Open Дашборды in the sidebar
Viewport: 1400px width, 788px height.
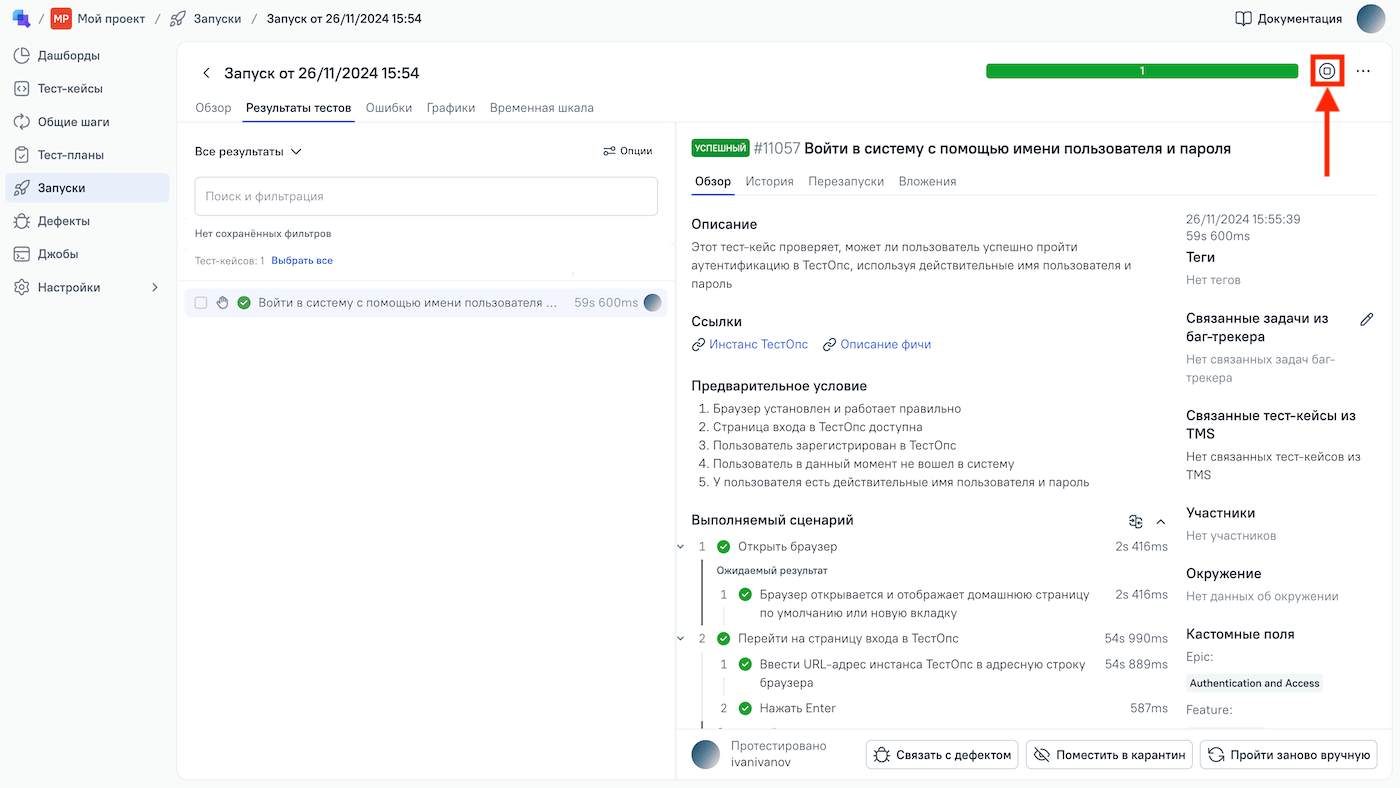pos(68,56)
